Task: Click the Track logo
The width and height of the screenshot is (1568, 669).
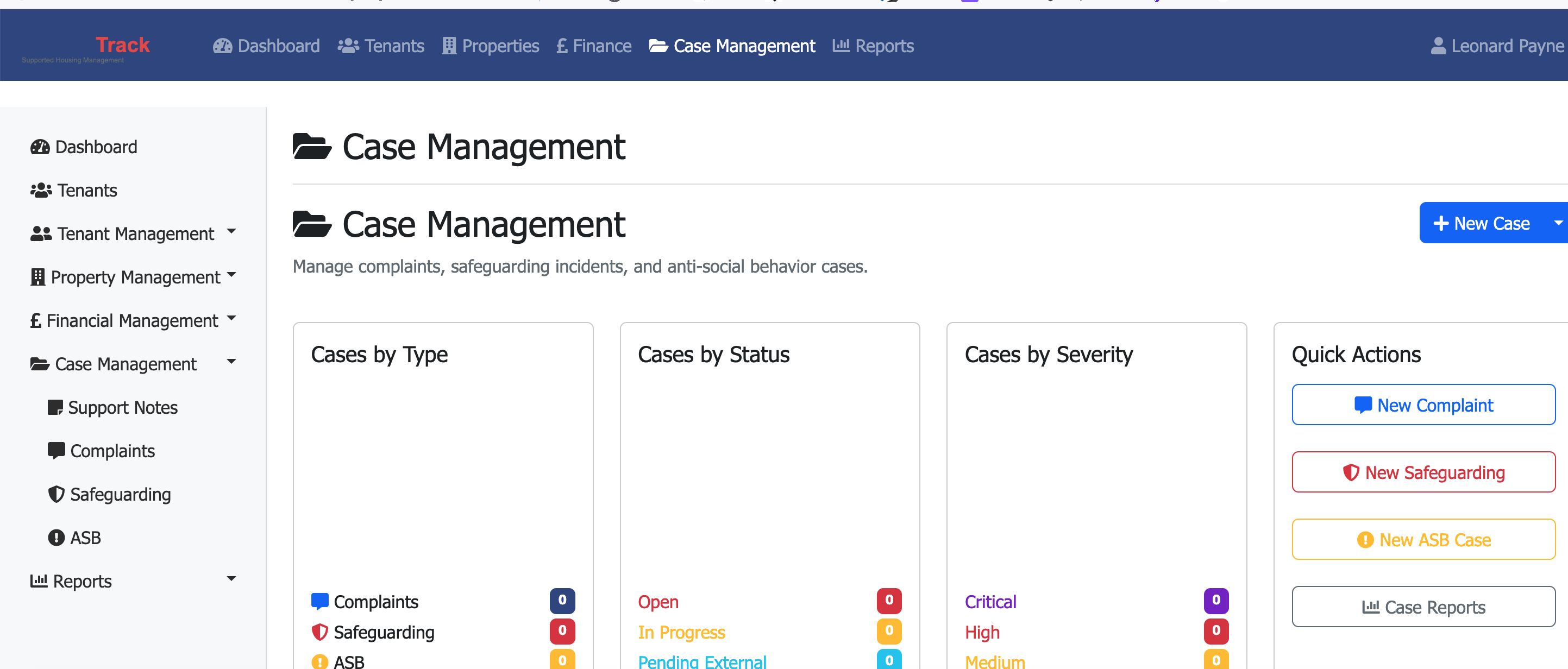Action: (x=122, y=45)
